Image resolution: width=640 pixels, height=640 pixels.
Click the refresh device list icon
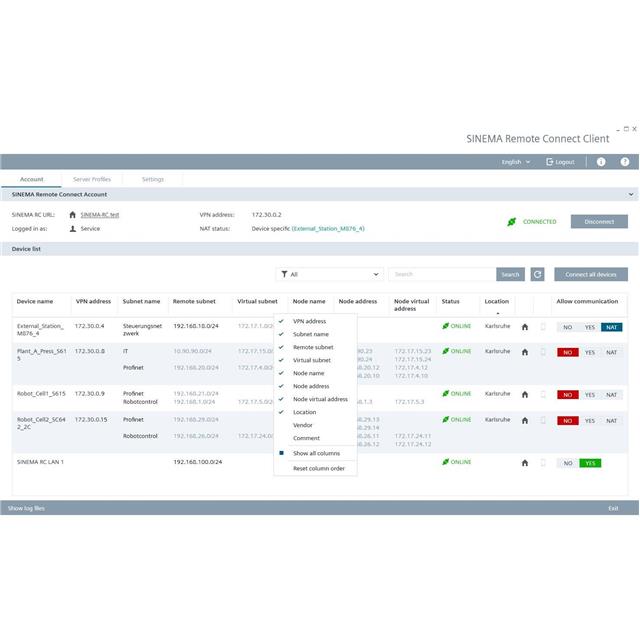(x=537, y=274)
